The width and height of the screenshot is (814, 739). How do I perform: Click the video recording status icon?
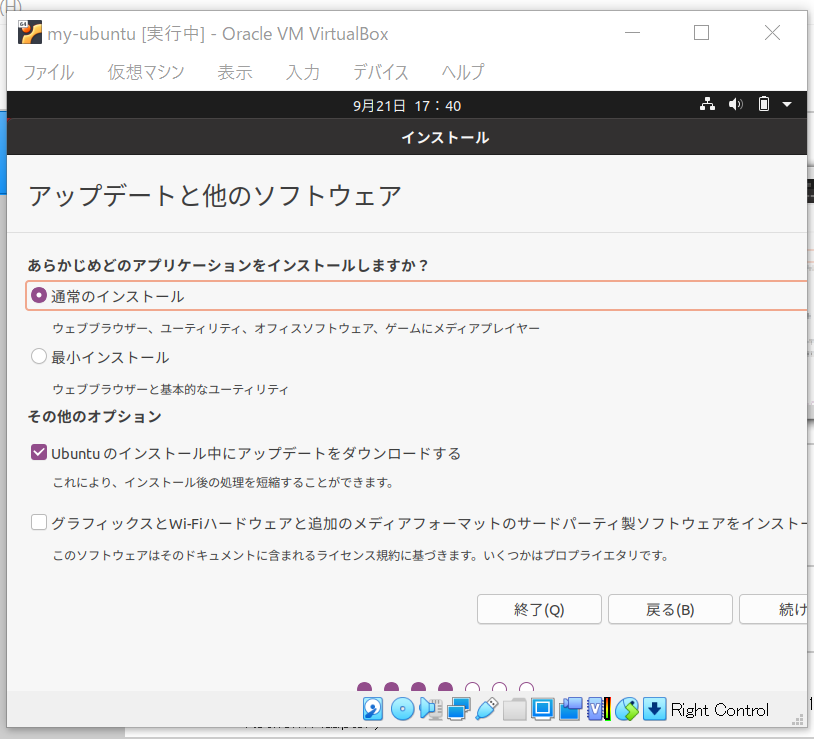pos(571,709)
